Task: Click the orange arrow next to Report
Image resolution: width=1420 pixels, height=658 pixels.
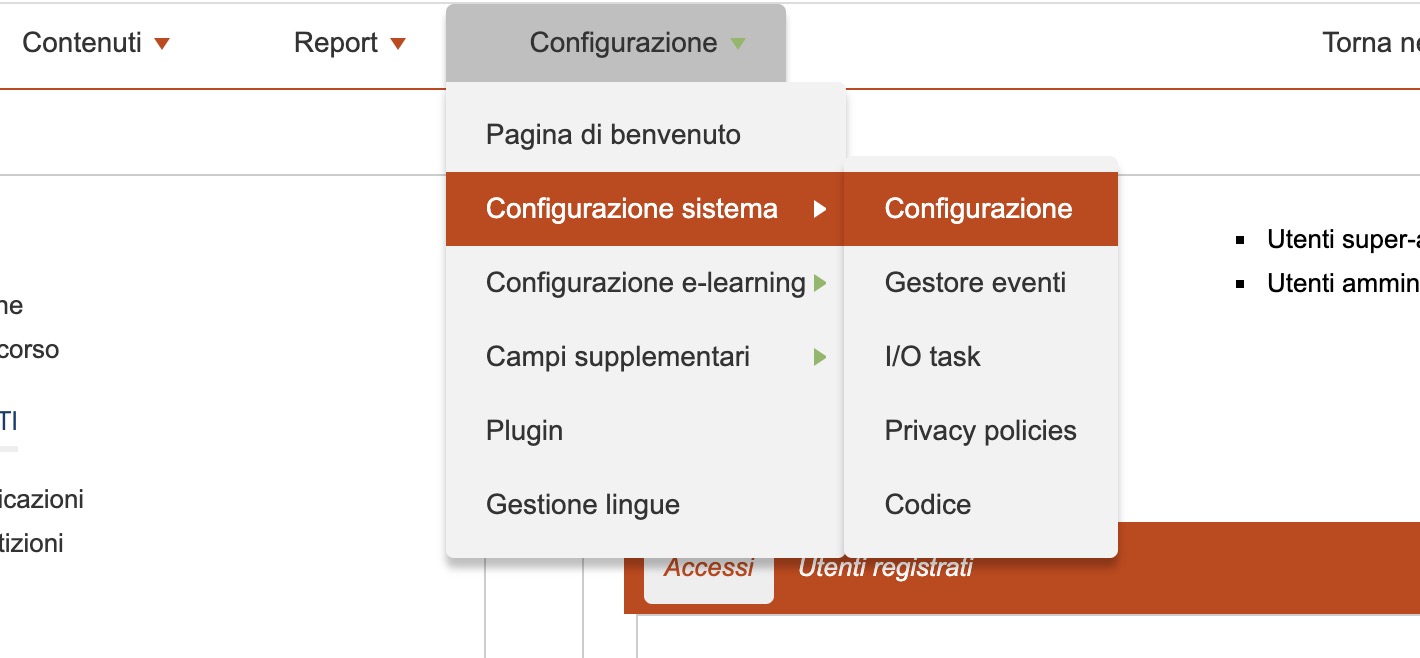Action: (398, 44)
